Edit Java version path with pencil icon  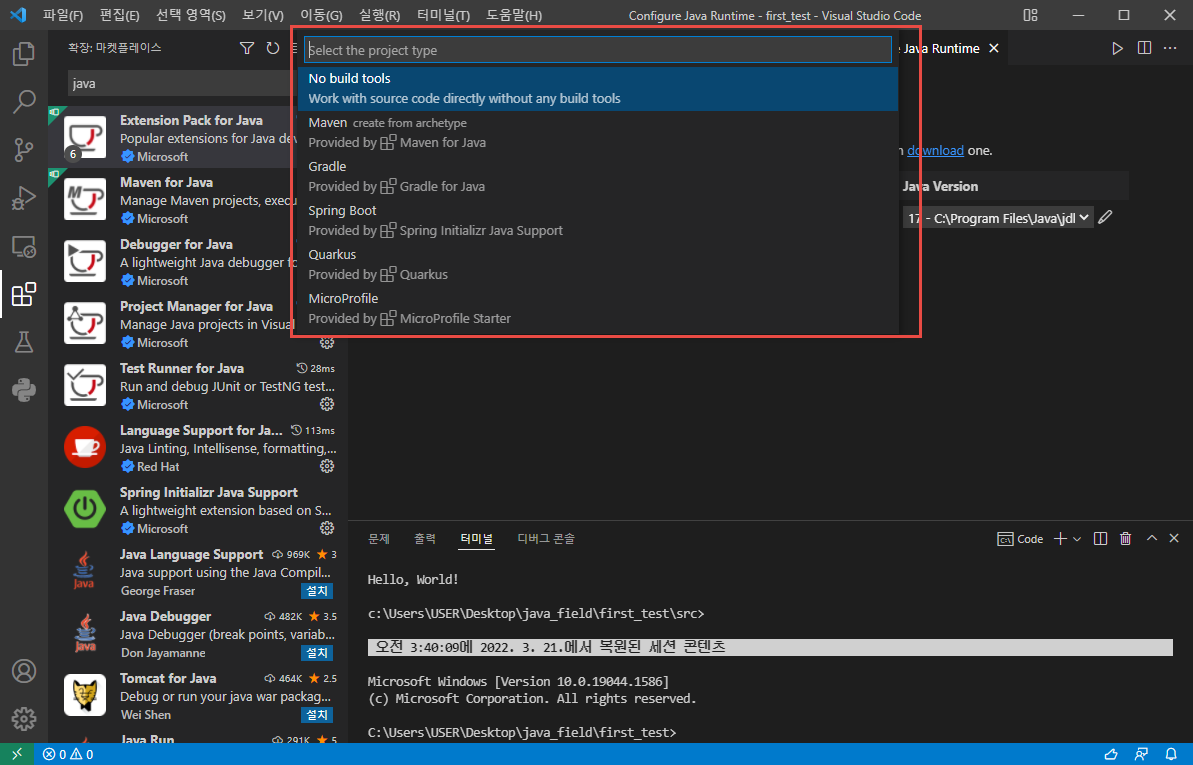(x=1106, y=218)
